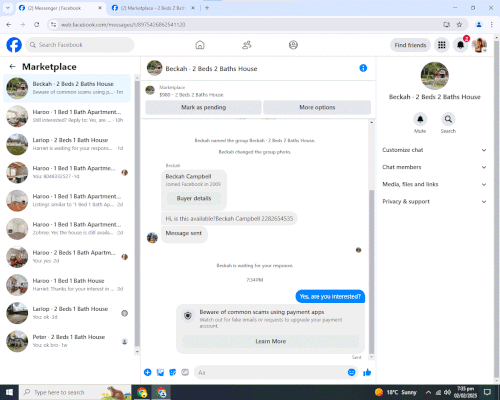The width and height of the screenshot is (500, 400).
Task: Switch to Marketplace - 2 Beds tab
Action: pyautogui.click(x=153, y=8)
